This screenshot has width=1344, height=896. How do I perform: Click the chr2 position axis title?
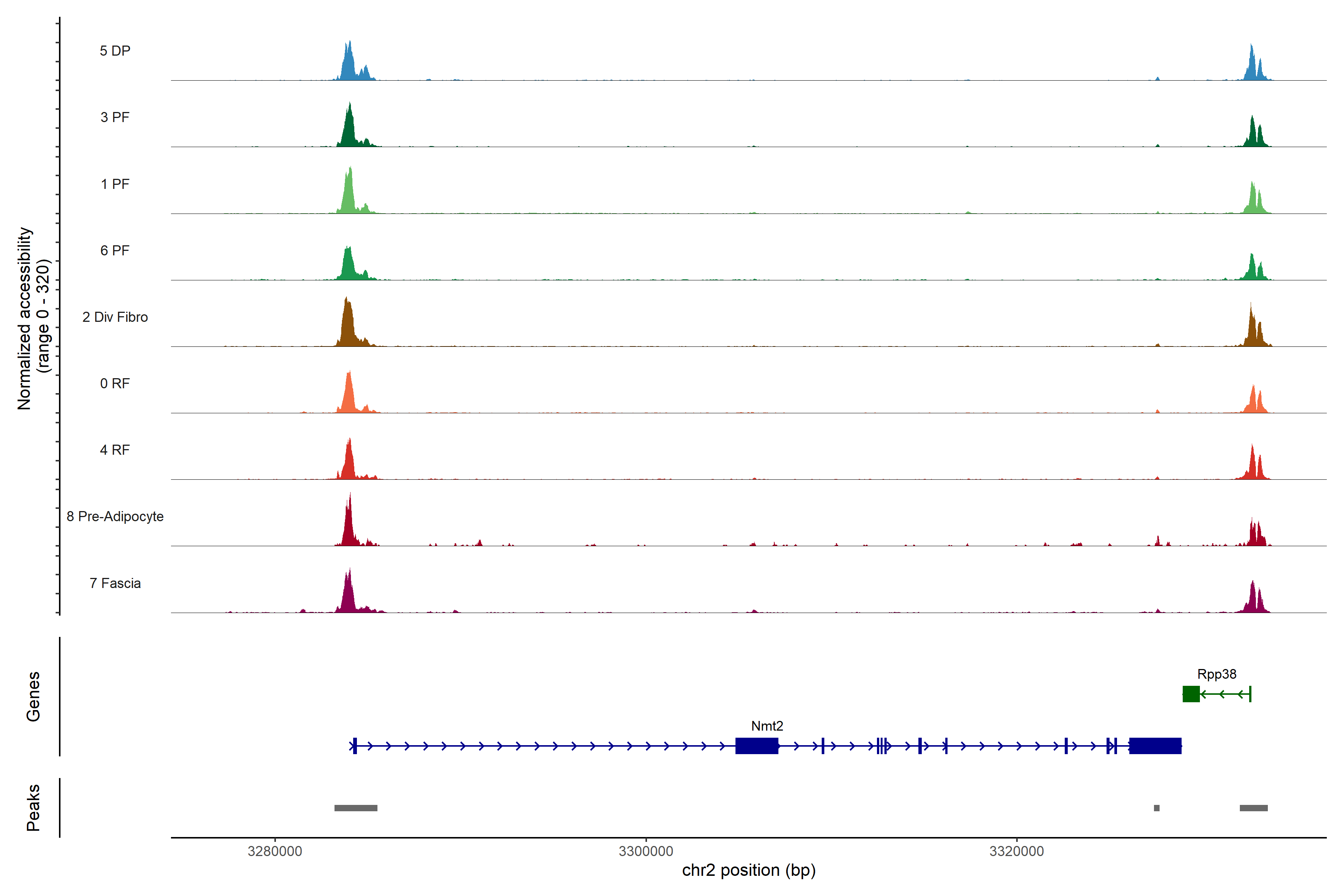pos(749,870)
